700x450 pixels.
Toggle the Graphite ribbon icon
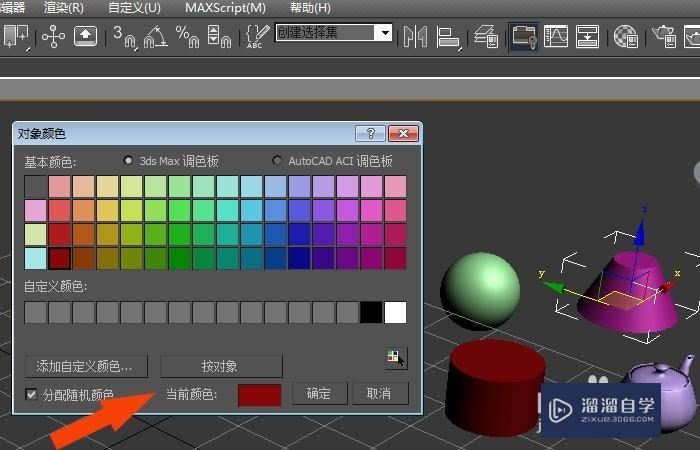point(524,37)
